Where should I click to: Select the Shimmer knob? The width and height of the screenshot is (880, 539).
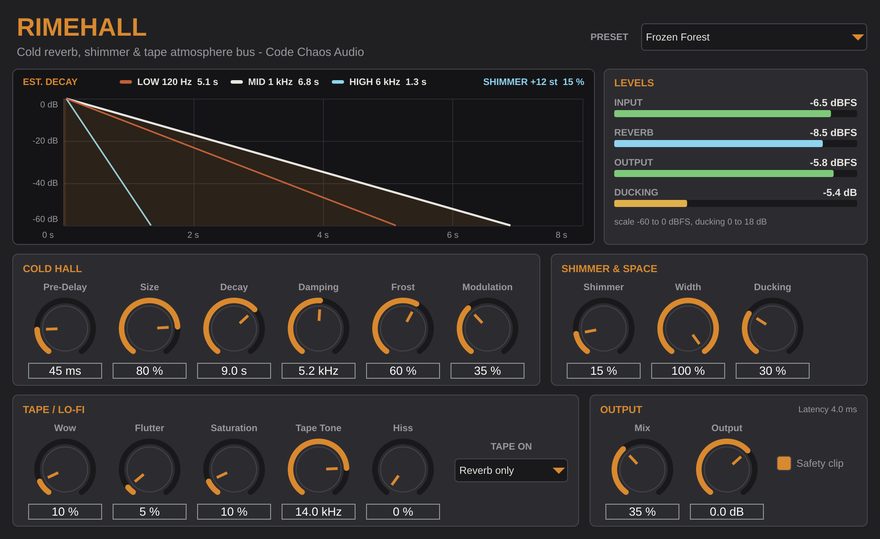pyautogui.click(x=603, y=328)
